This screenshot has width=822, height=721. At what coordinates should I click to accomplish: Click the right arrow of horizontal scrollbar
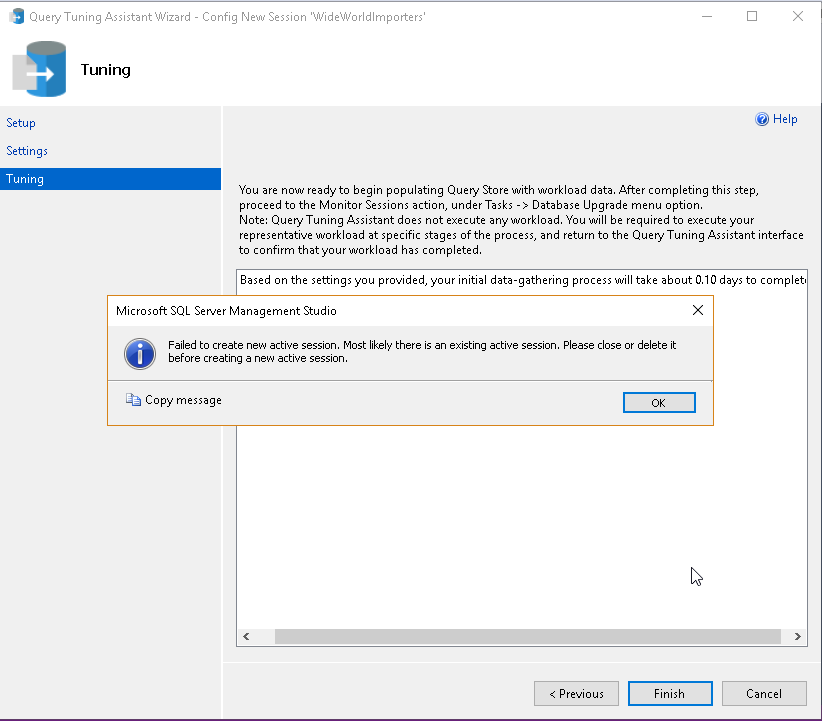point(797,637)
